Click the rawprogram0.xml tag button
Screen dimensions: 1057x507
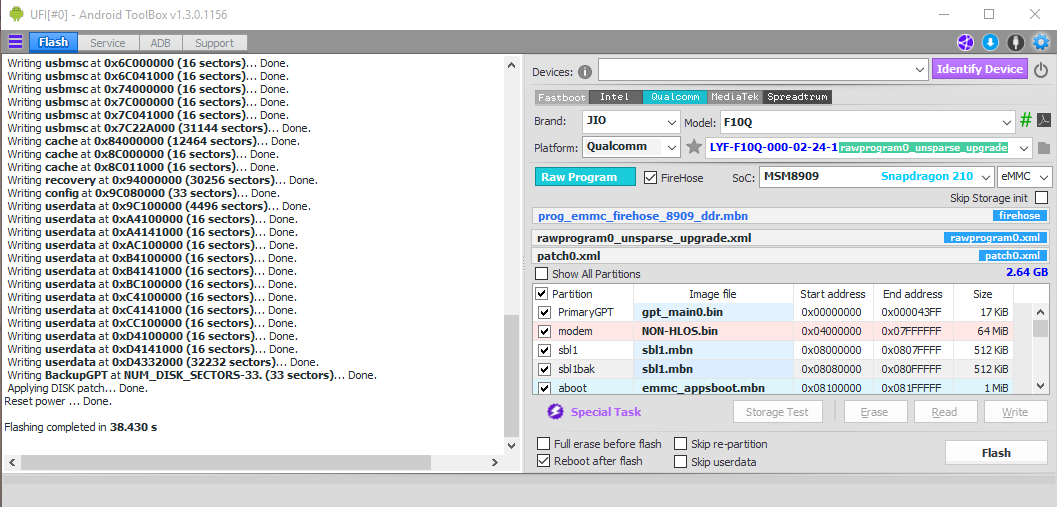996,237
